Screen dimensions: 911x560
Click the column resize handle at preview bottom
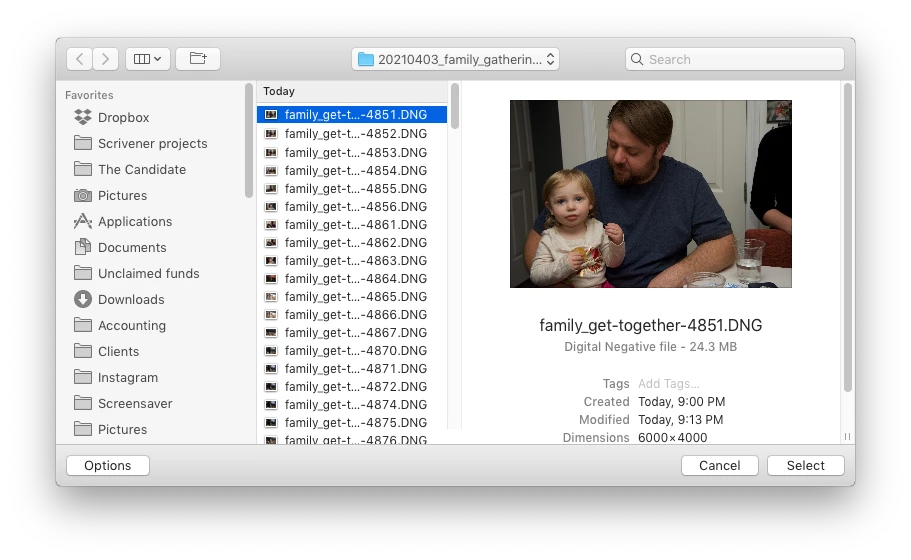[x=848, y=436]
